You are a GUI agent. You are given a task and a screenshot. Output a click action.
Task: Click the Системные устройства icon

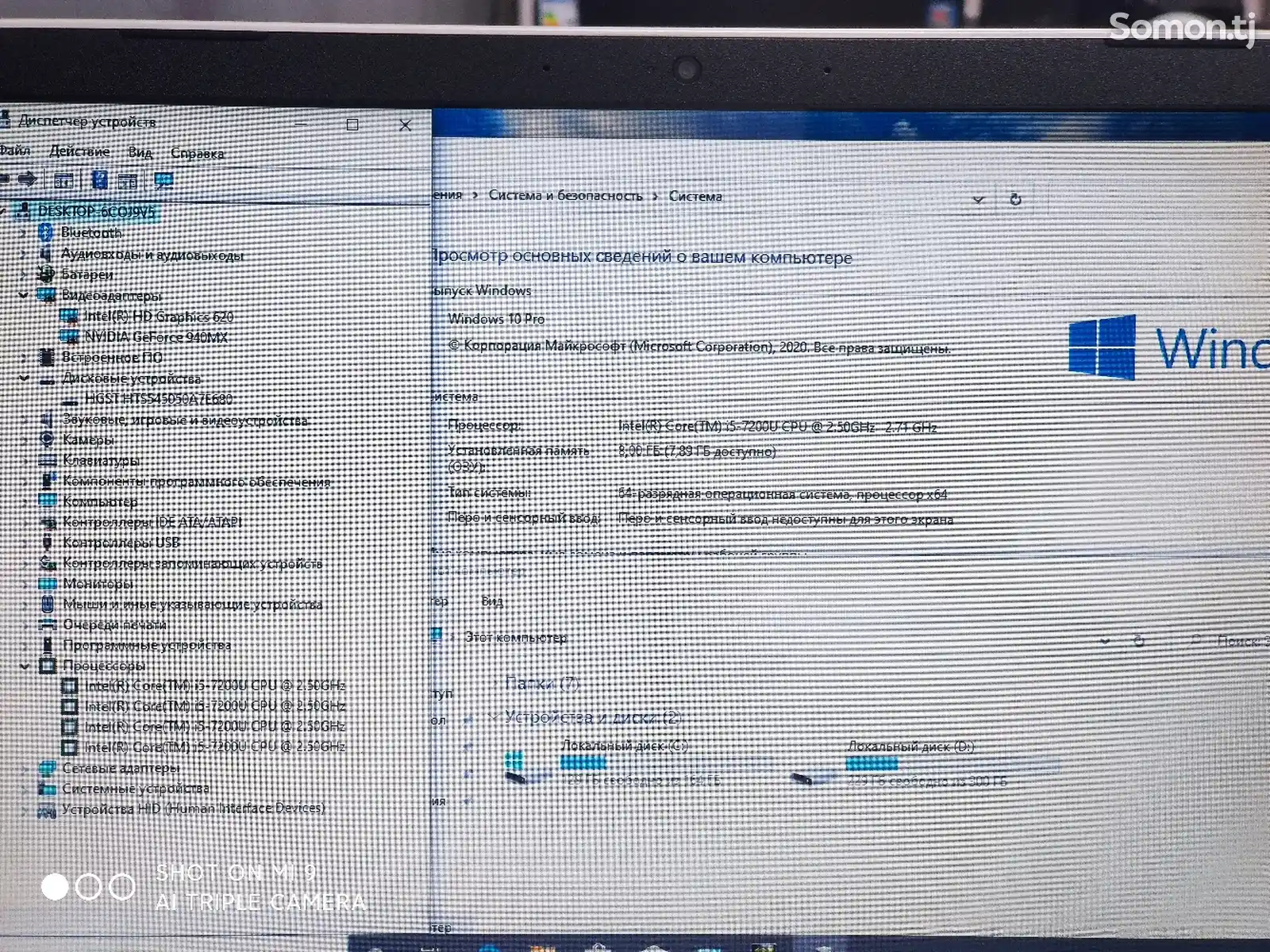(x=47, y=789)
